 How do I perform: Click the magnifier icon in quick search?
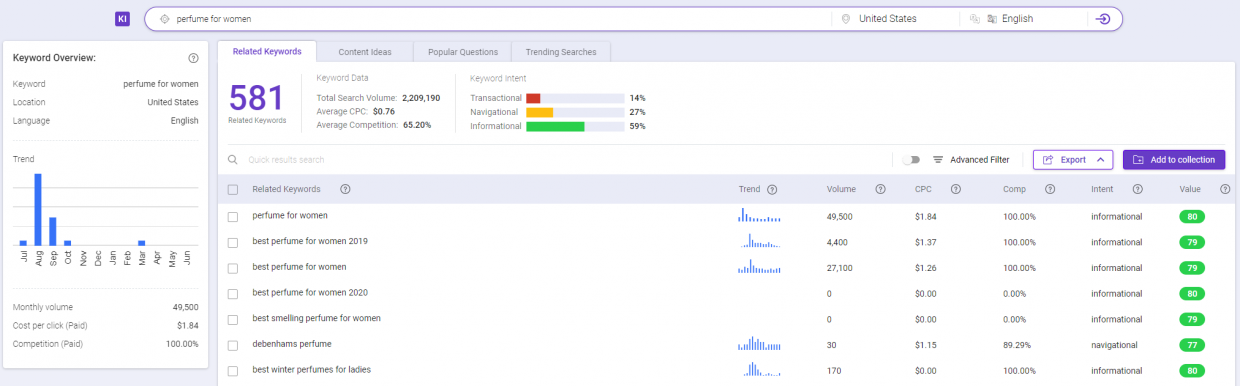232,160
